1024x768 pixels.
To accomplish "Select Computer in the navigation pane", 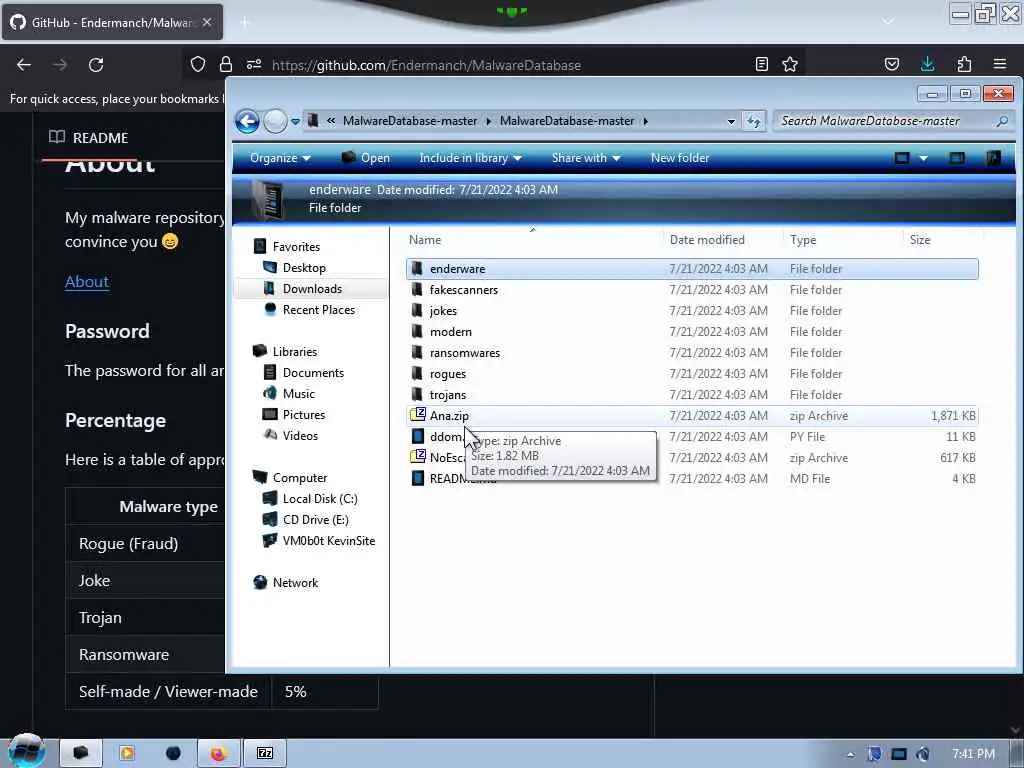I will [x=300, y=477].
